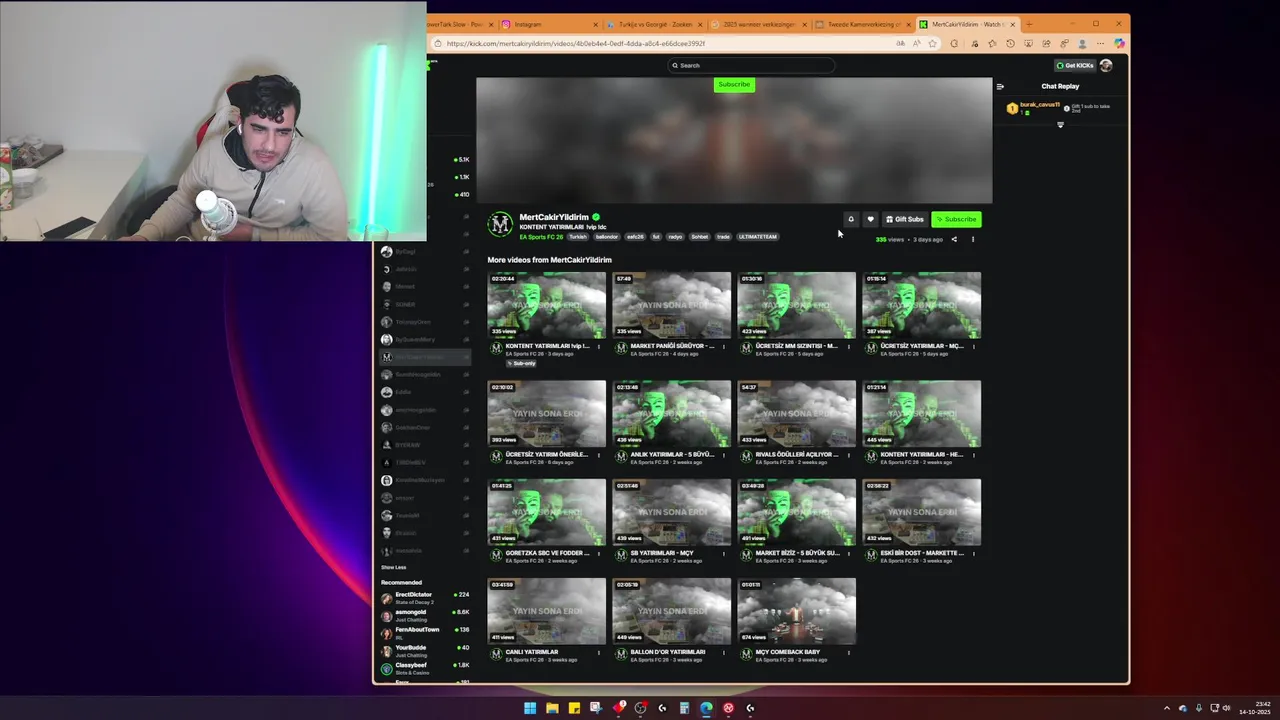This screenshot has width=1280, height=720.
Task: Open three-dot menu for CANLI YATIRIMLAR video
Action: pyautogui.click(x=599, y=652)
